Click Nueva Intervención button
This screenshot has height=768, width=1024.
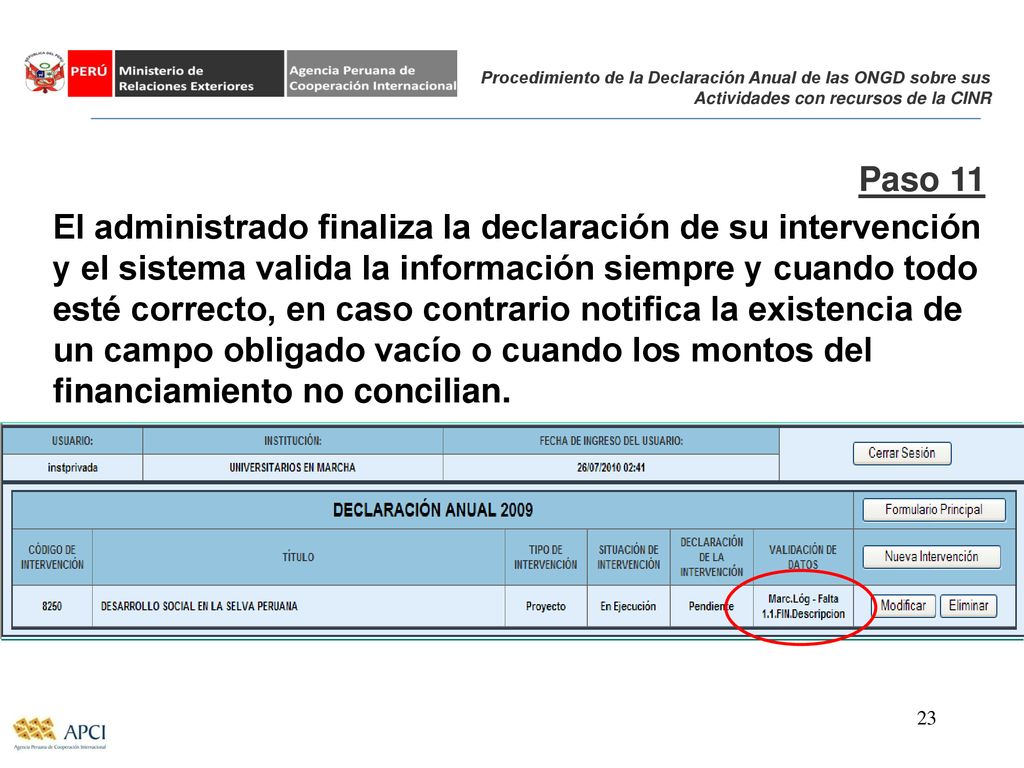tap(931, 556)
